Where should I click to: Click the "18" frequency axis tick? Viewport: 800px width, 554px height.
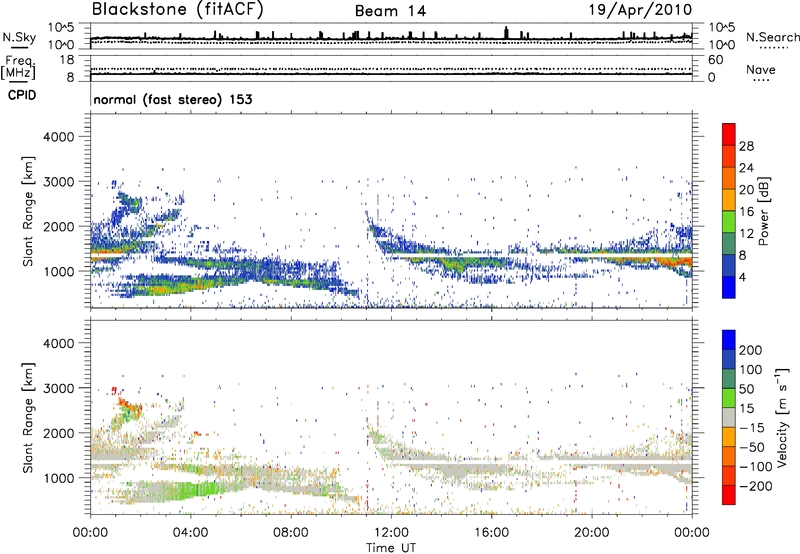pos(68,60)
